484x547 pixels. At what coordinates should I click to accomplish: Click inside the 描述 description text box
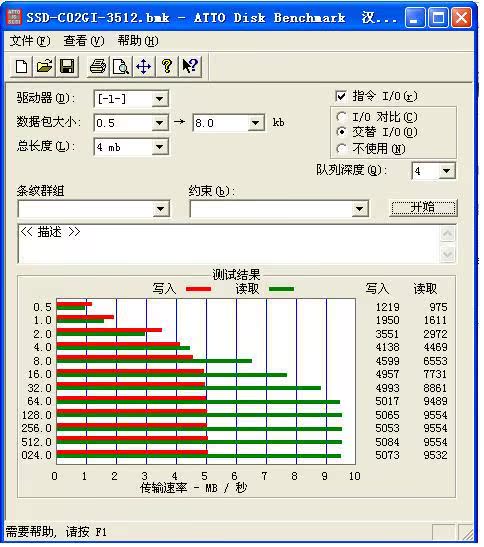(229, 244)
